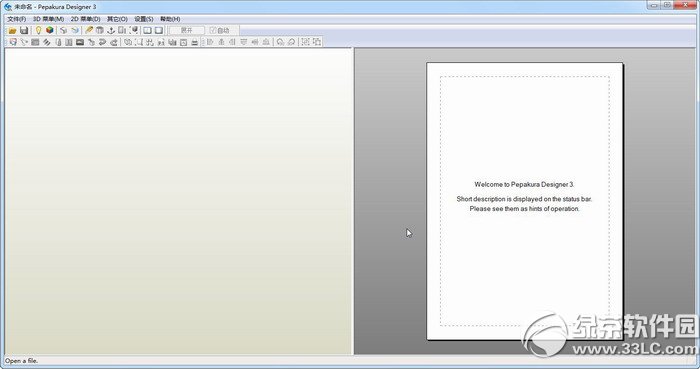This screenshot has width=700, height=369.
Task: Open the 设置(S) menu
Action: tap(144, 19)
